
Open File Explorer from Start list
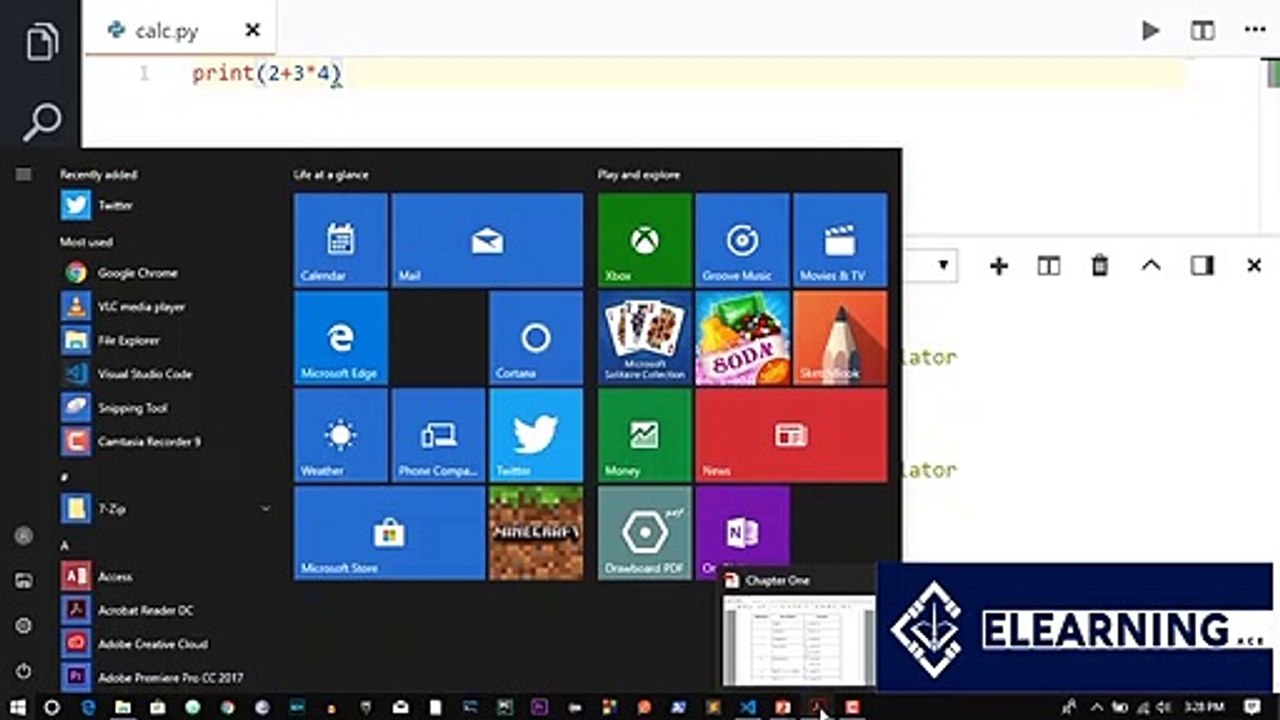[x=160, y=341]
